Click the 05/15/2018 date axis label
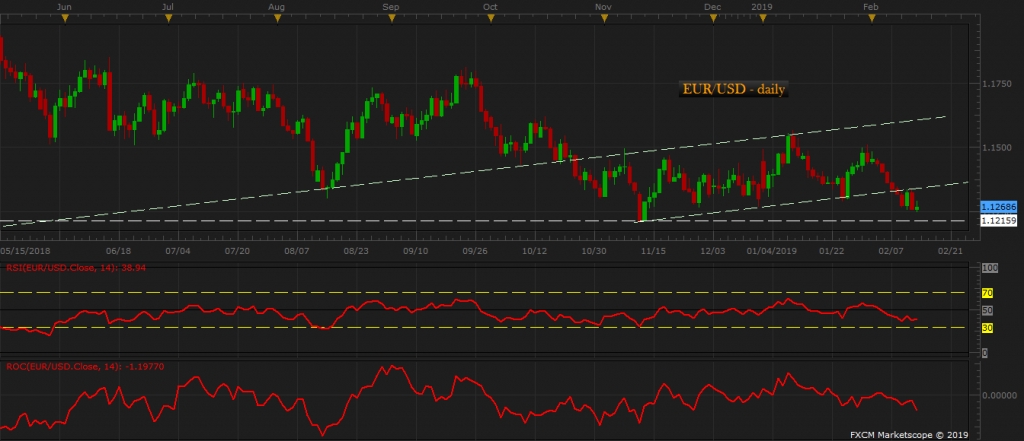 [x=26, y=250]
